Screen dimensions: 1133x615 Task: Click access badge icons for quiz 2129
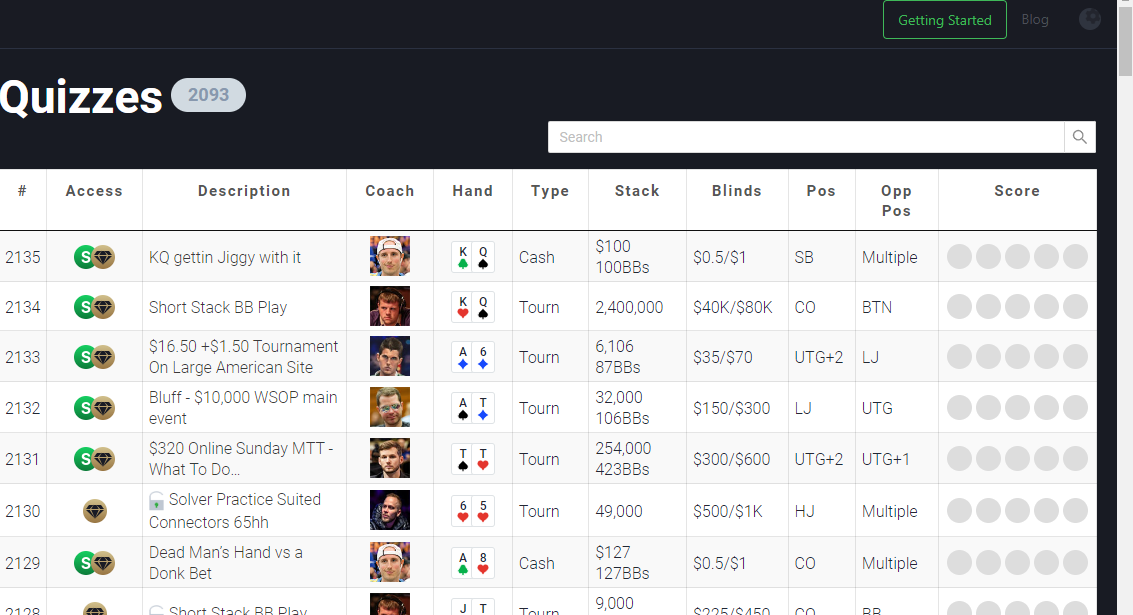pos(95,563)
